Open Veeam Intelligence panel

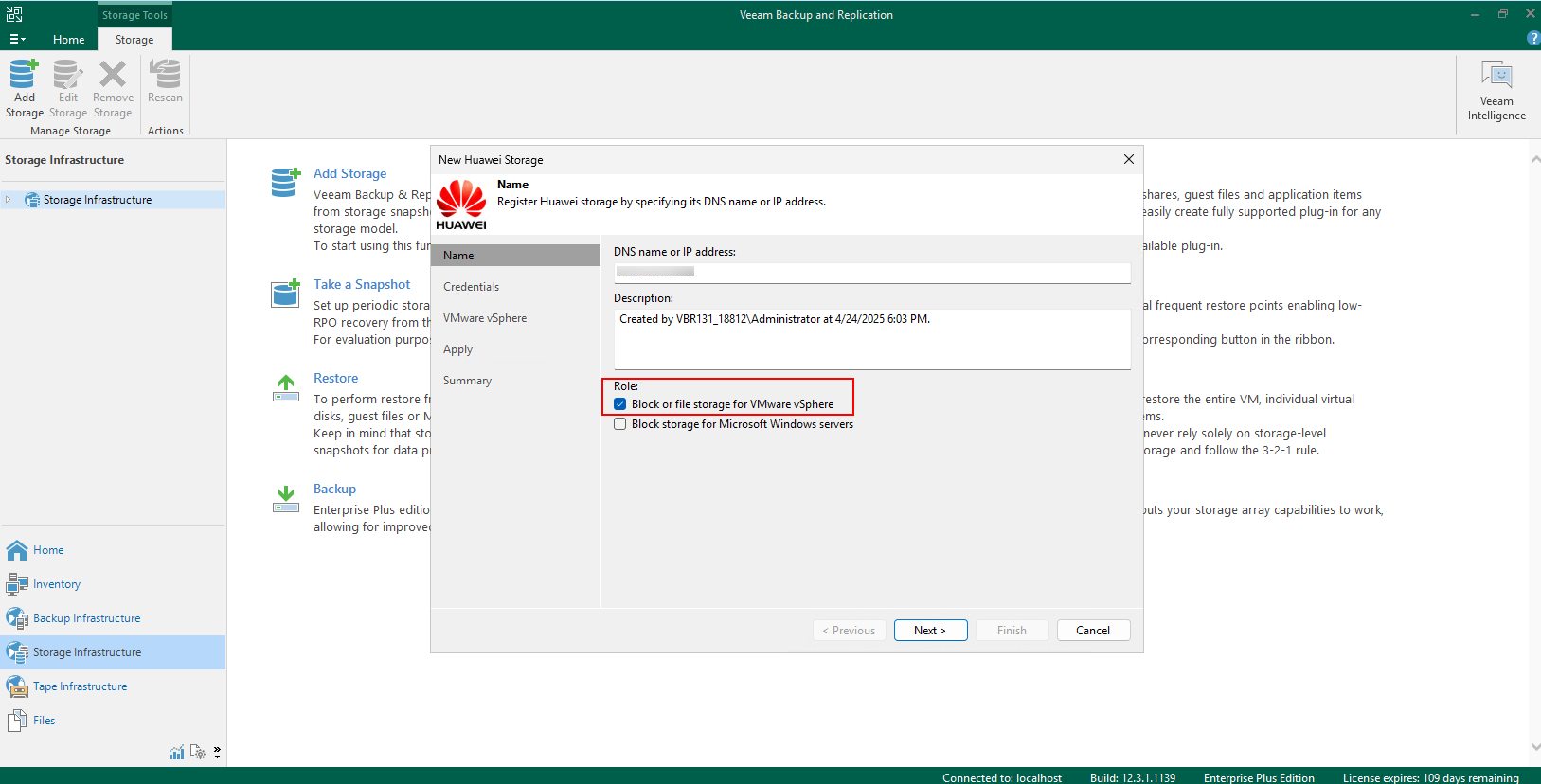pyautogui.click(x=1496, y=91)
